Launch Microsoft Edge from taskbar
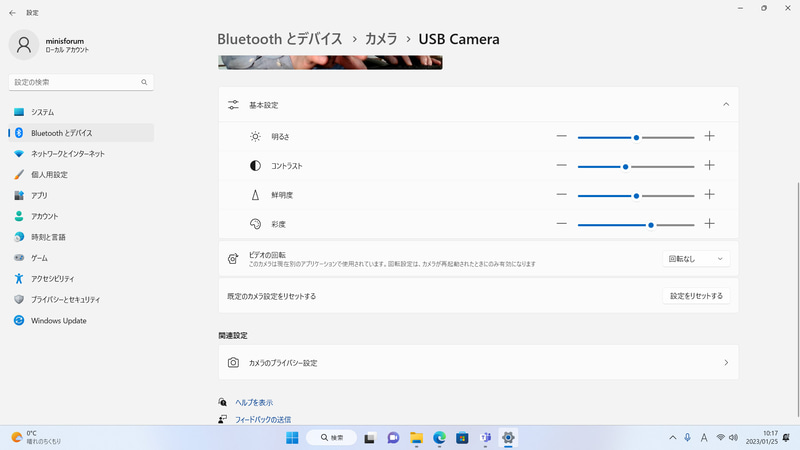The image size is (800, 450). coord(439,438)
